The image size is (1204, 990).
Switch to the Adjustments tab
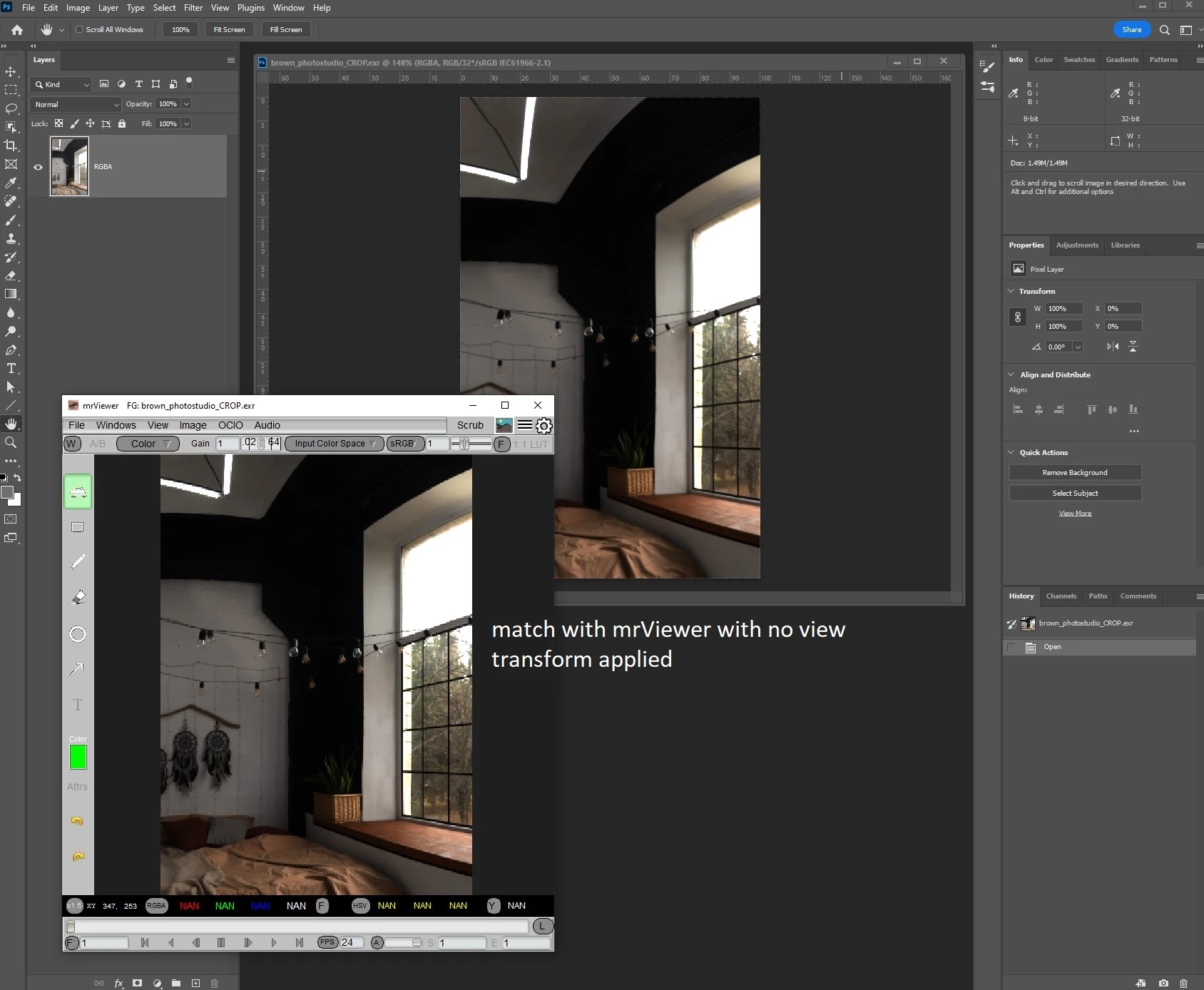point(1077,245)
